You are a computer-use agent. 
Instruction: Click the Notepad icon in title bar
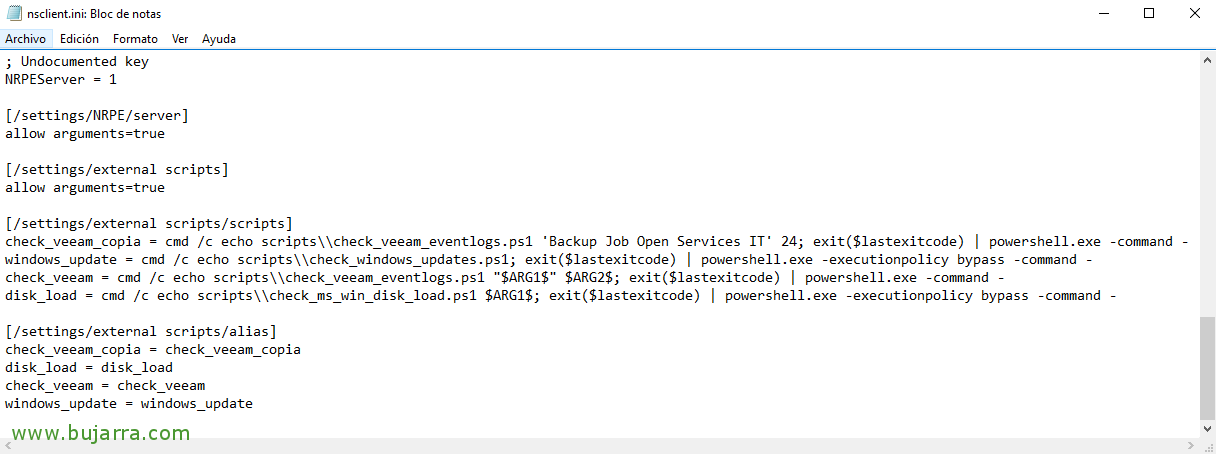(x=14, y=14)
